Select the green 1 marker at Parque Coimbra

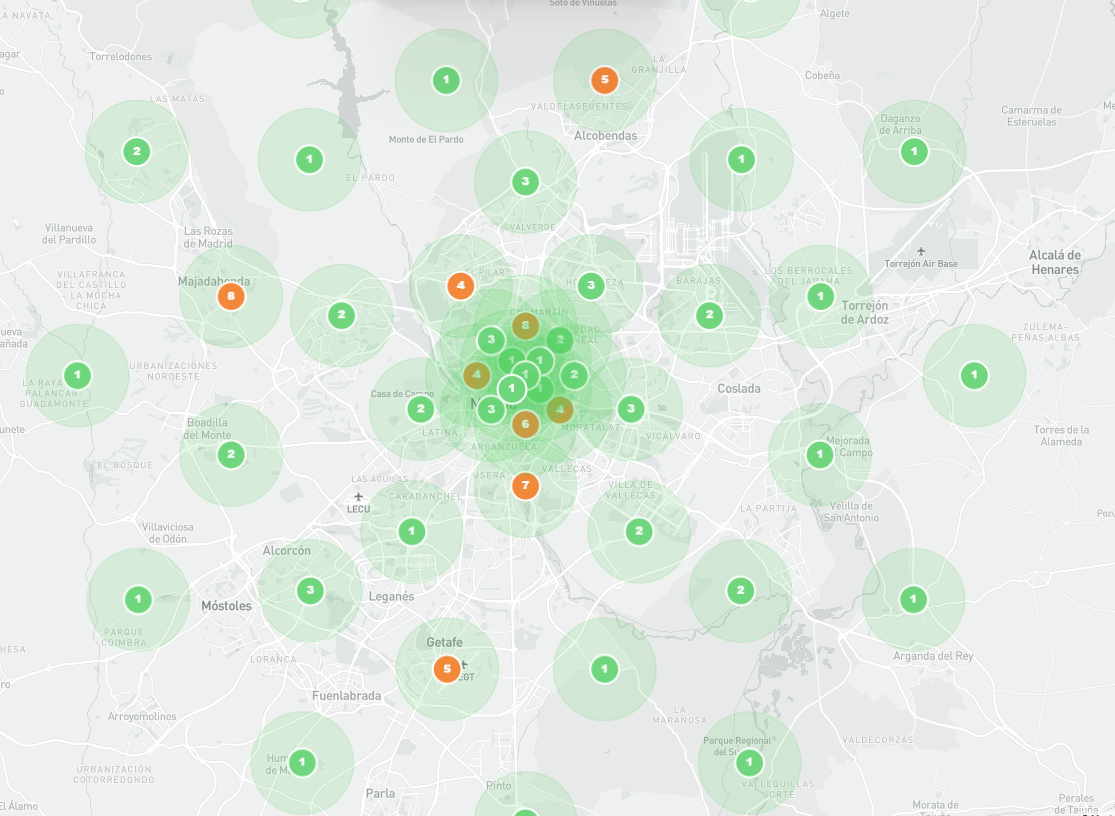click(138, 599)
